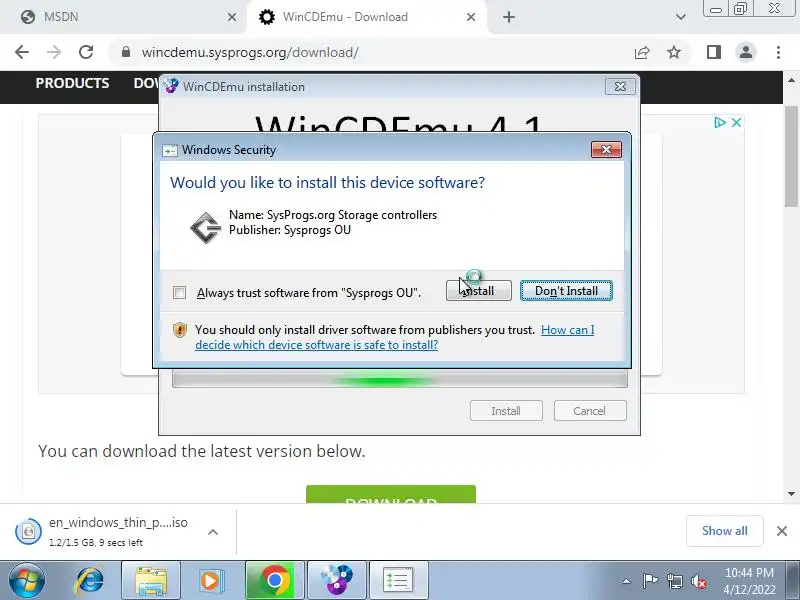Close the Windows Security dialog
This screenshot has width=800, height=600.
[x=606, y=149]
